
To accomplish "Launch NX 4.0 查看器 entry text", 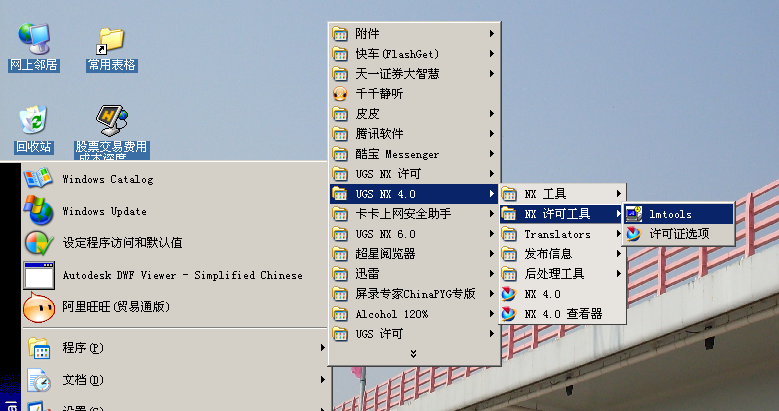I will [563, 314].
